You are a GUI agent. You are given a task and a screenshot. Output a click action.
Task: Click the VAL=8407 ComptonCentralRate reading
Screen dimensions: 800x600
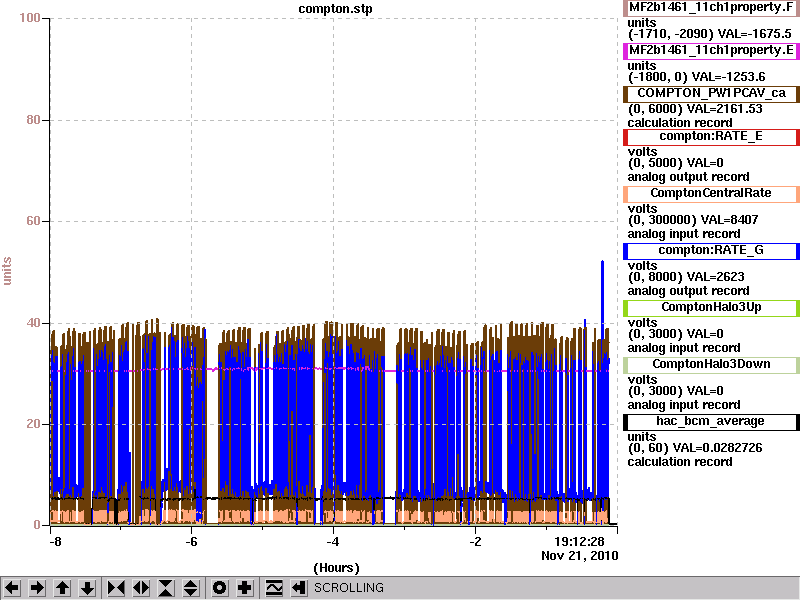pyautogui.click(x=730, y=220)
